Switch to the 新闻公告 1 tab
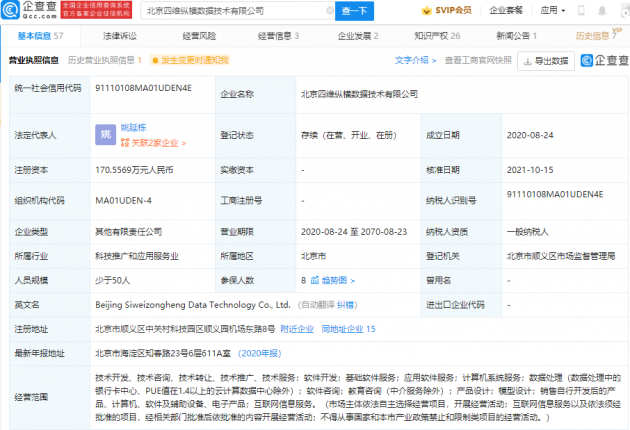This screenshot has width=630, height=430. click(x=517, y=36)
